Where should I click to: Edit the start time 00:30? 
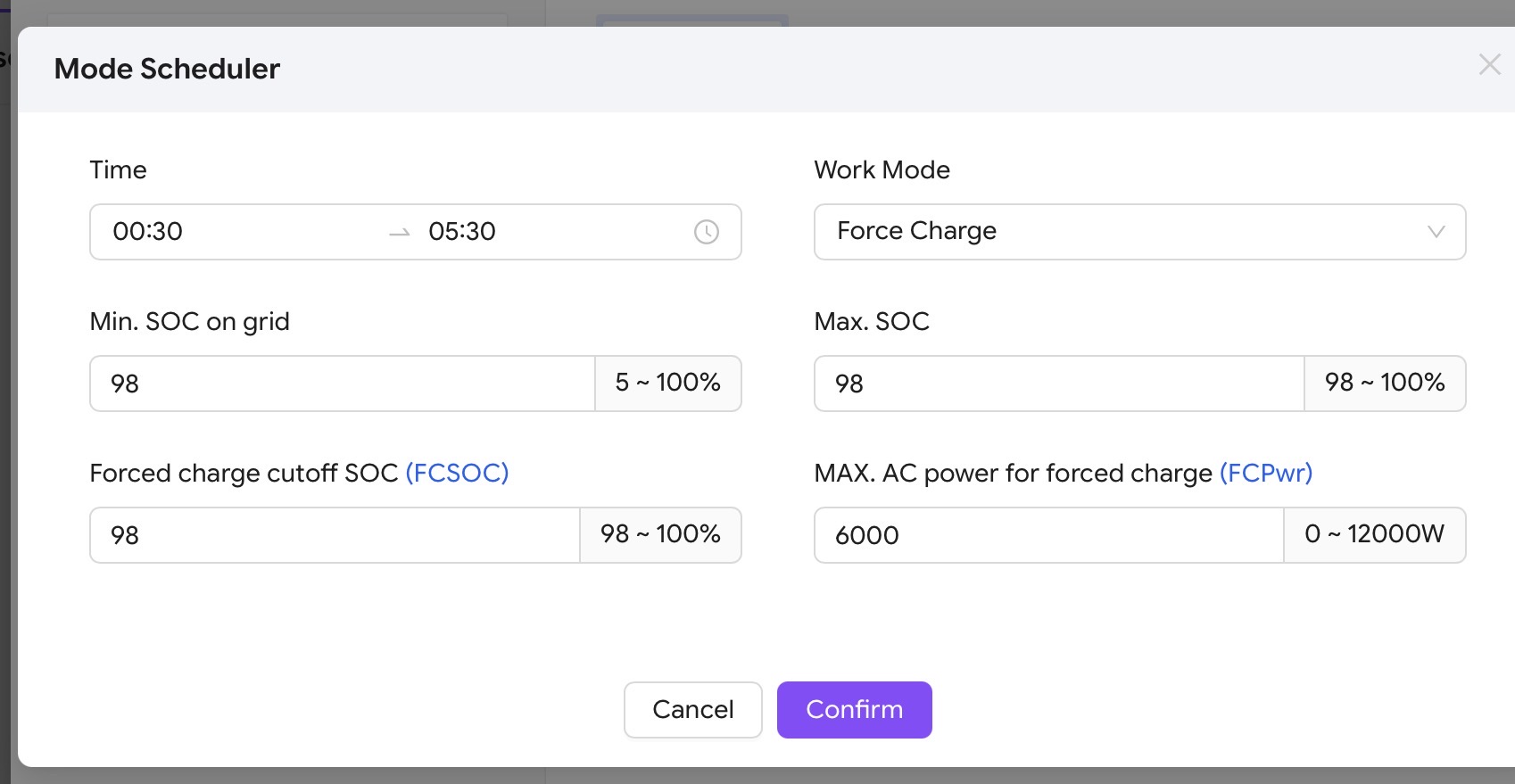[148, 232]
